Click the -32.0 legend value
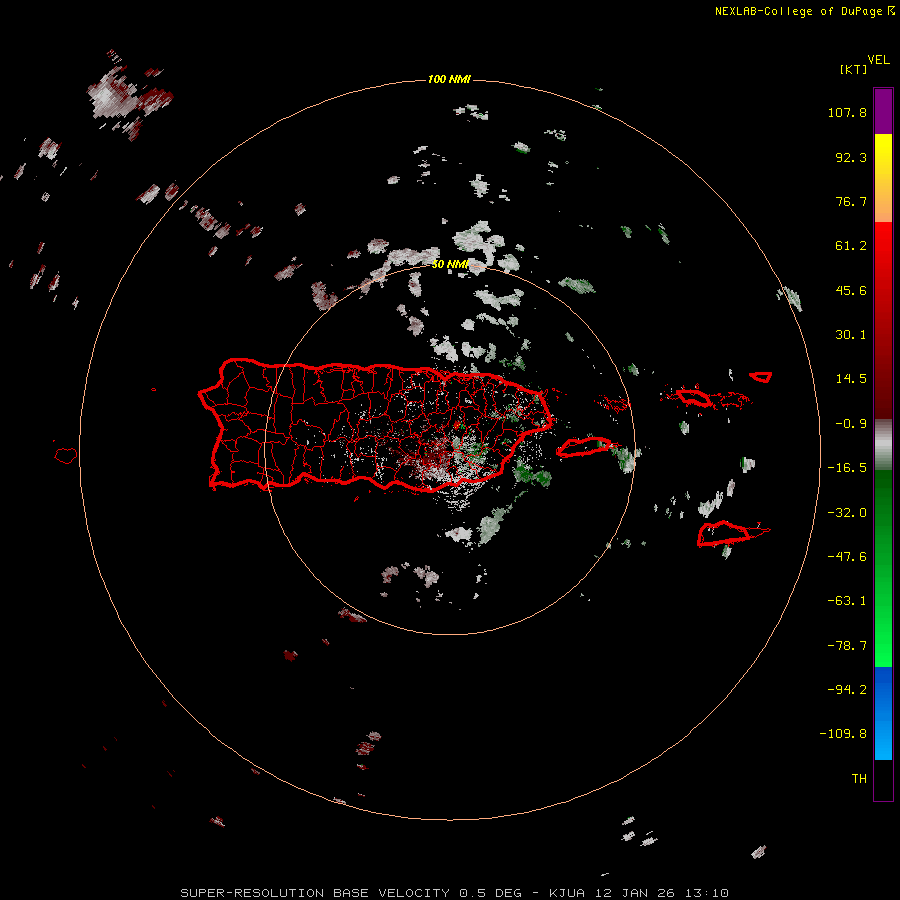 click(847, 513)
